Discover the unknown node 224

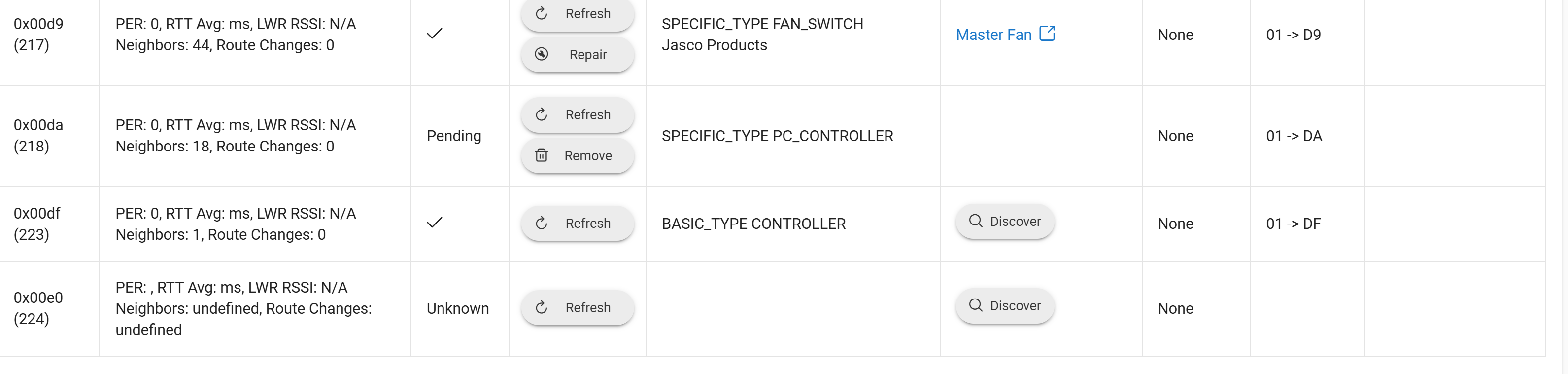tap(1004, 306)
